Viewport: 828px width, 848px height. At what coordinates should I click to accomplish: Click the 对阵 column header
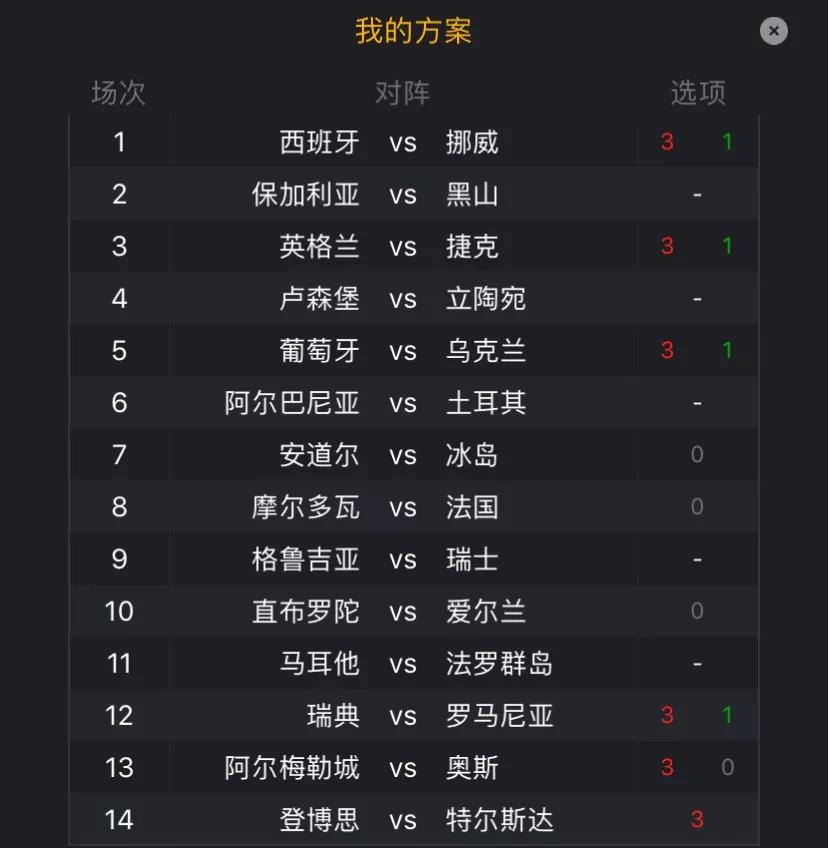(x=402, y=93)
